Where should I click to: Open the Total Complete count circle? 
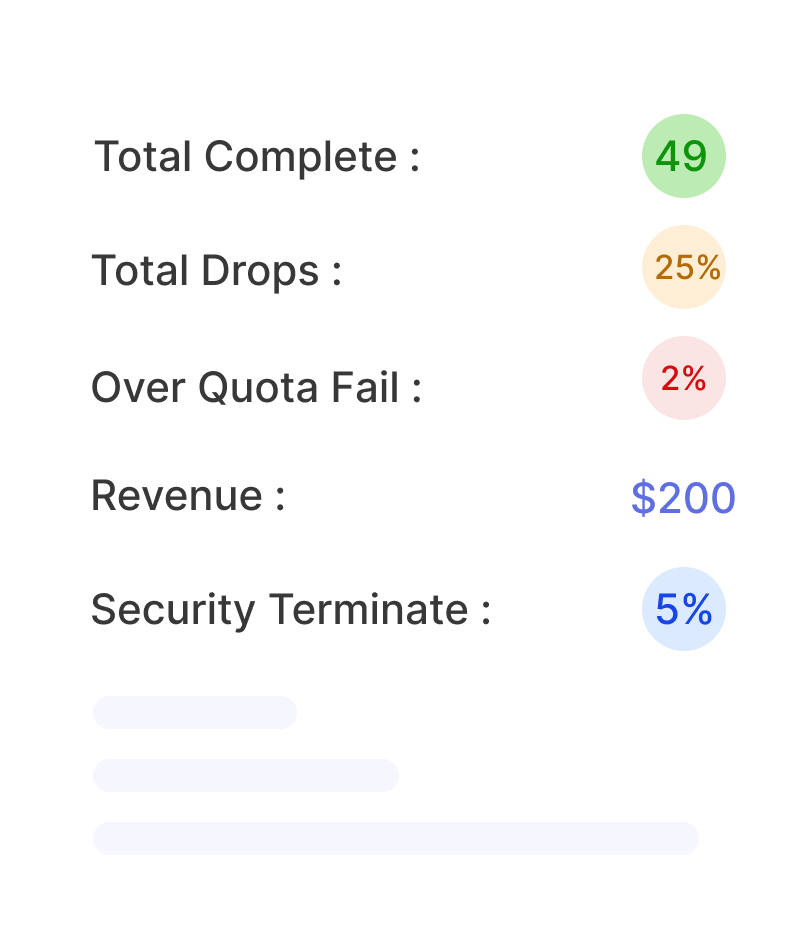683,157
